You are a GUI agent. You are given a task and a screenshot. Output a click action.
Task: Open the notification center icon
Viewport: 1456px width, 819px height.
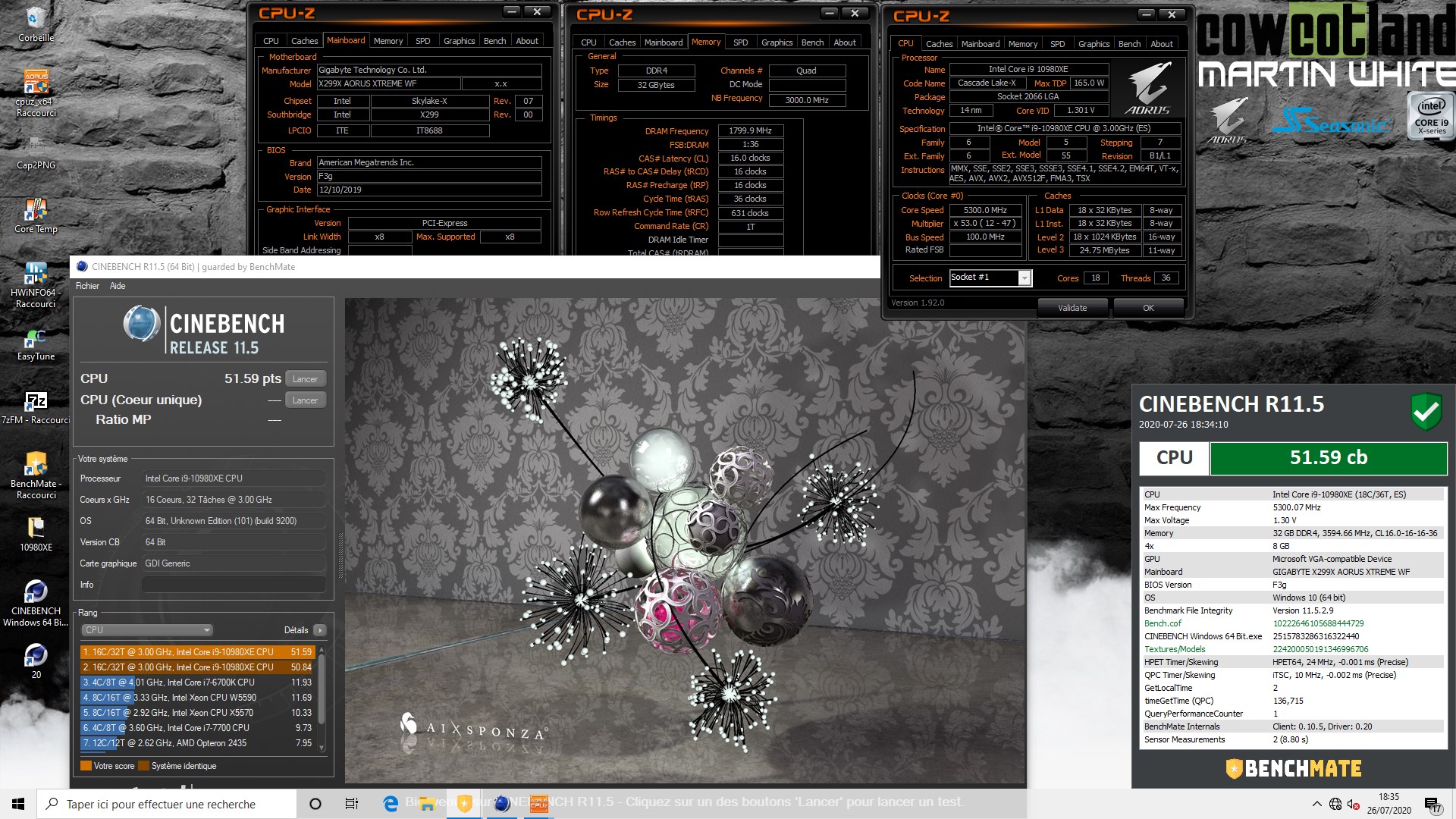point(1433,804)
